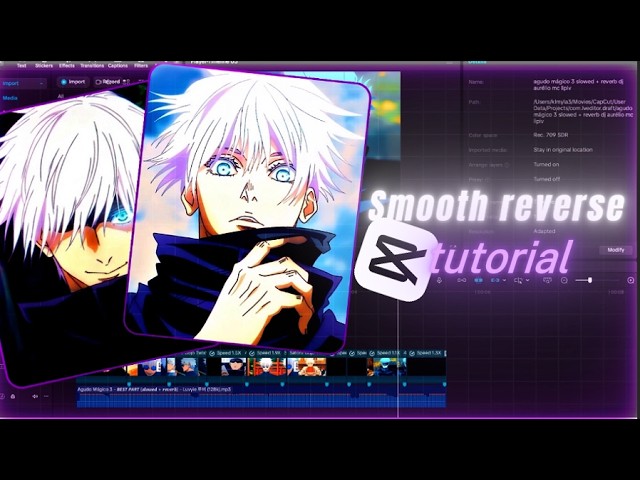Select the Media sidebar item
640x480 pixels.
point(10,98)
